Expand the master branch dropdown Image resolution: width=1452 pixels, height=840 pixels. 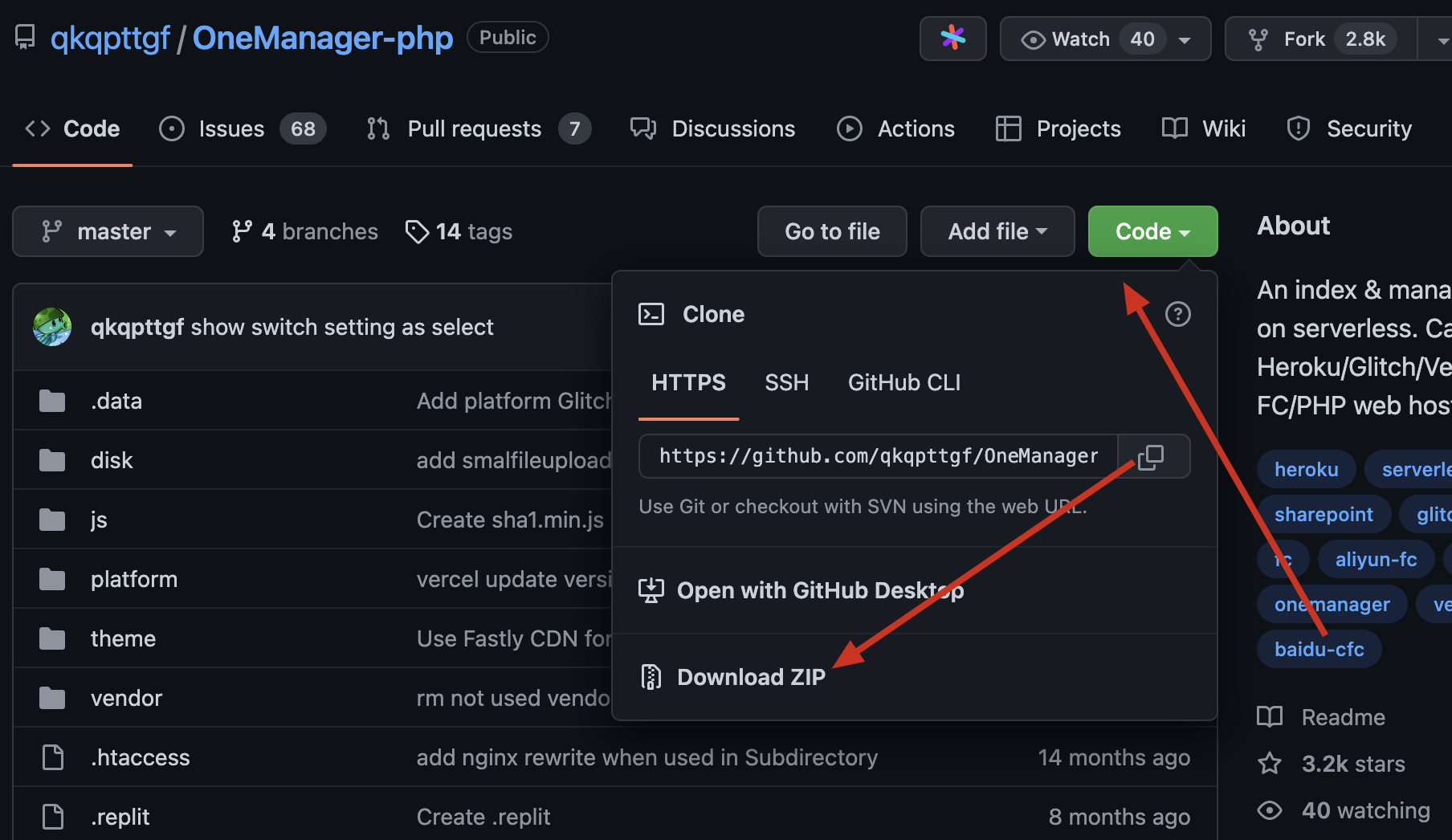(108, 232)
